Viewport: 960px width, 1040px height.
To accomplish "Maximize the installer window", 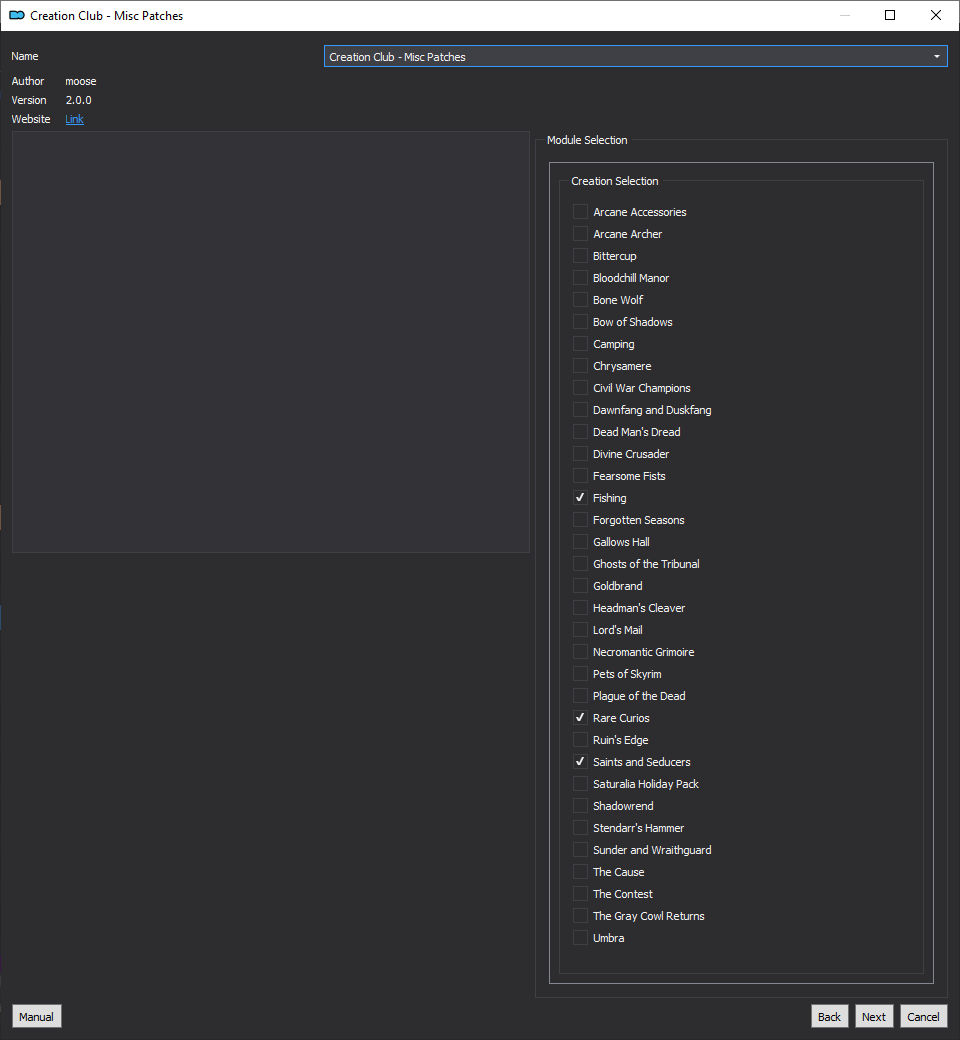I will tap(890, 15).
